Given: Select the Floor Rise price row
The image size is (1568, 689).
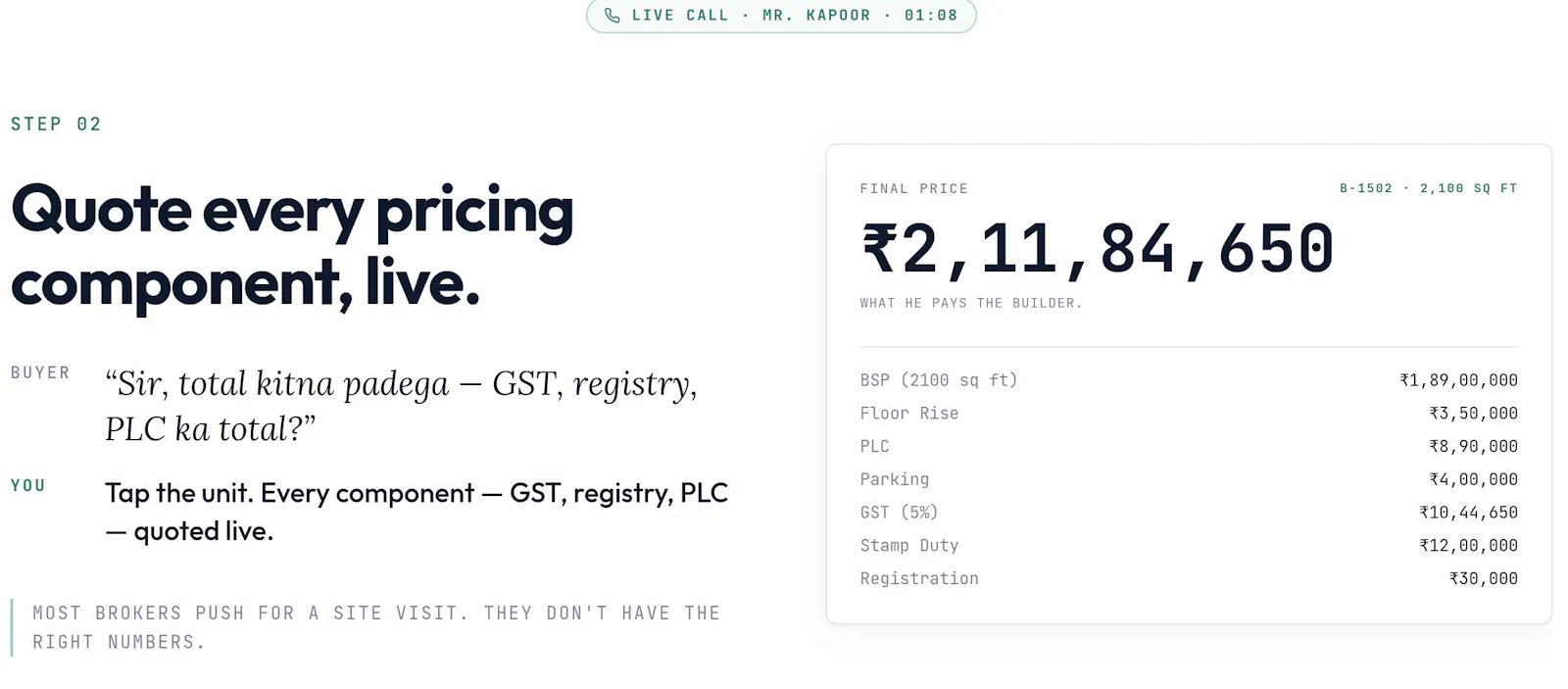Looking at the screenshot, I should point(1189,414).
